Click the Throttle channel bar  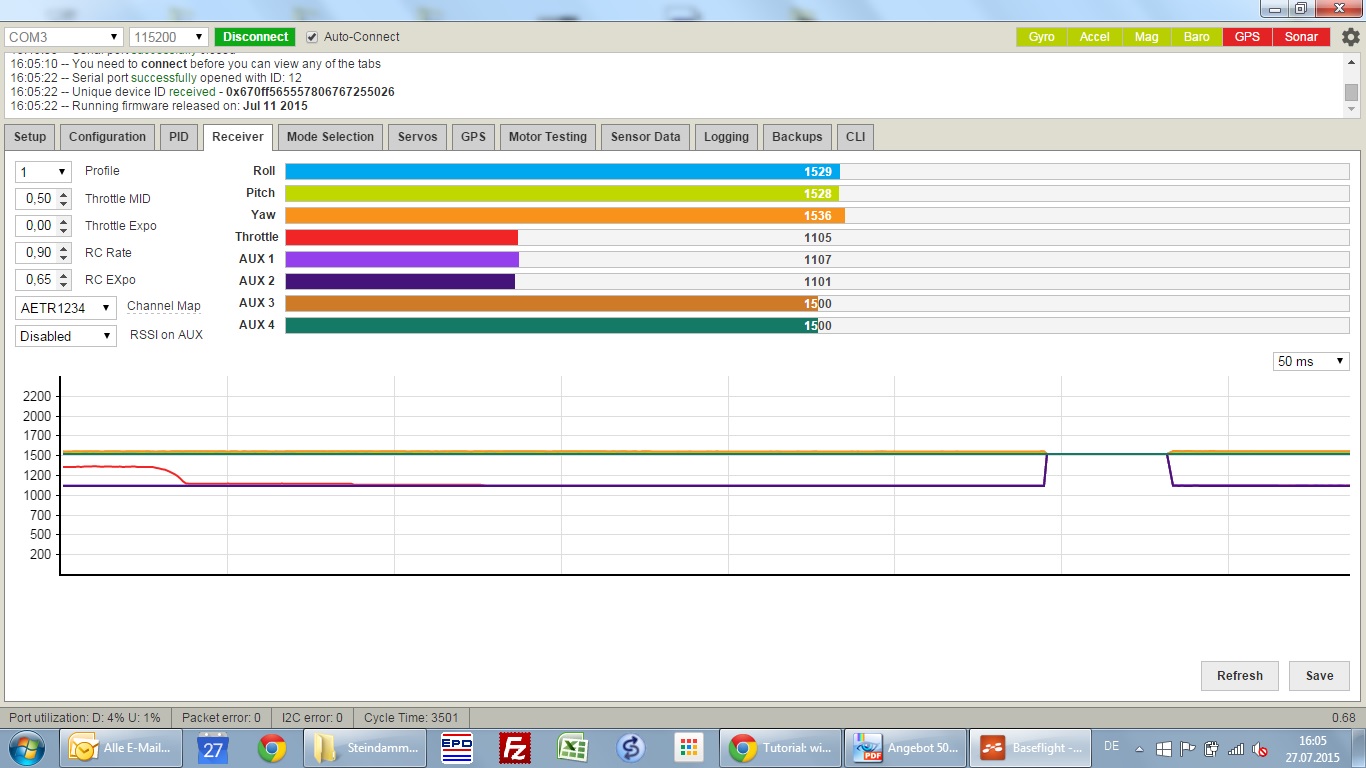[x=817, y=237]
